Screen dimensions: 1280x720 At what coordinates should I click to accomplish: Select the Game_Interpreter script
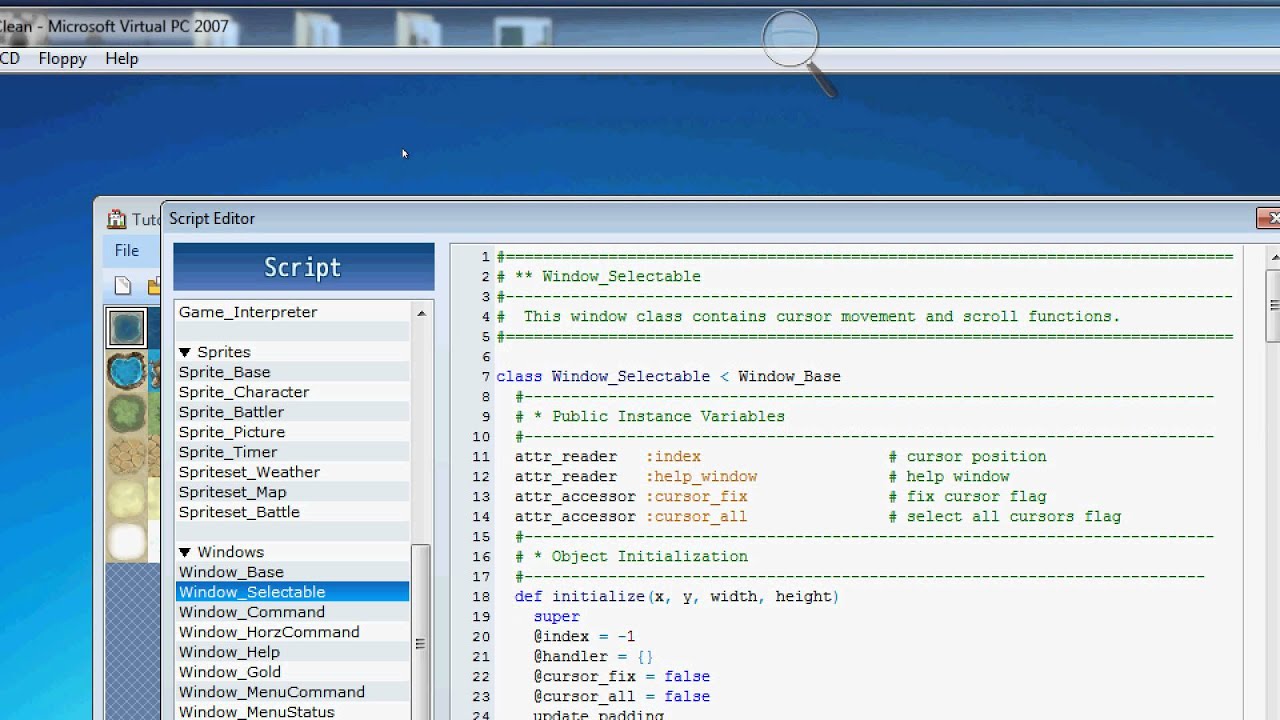pyautogui.click(x=294, y=312)
